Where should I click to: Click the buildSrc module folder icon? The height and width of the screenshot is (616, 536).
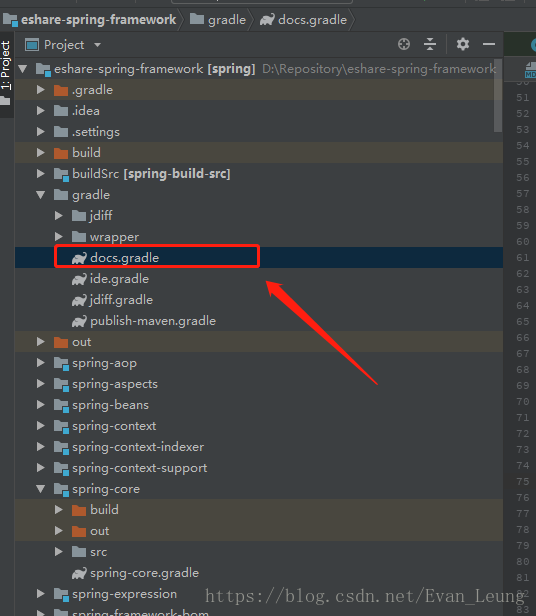pos(61,174)
